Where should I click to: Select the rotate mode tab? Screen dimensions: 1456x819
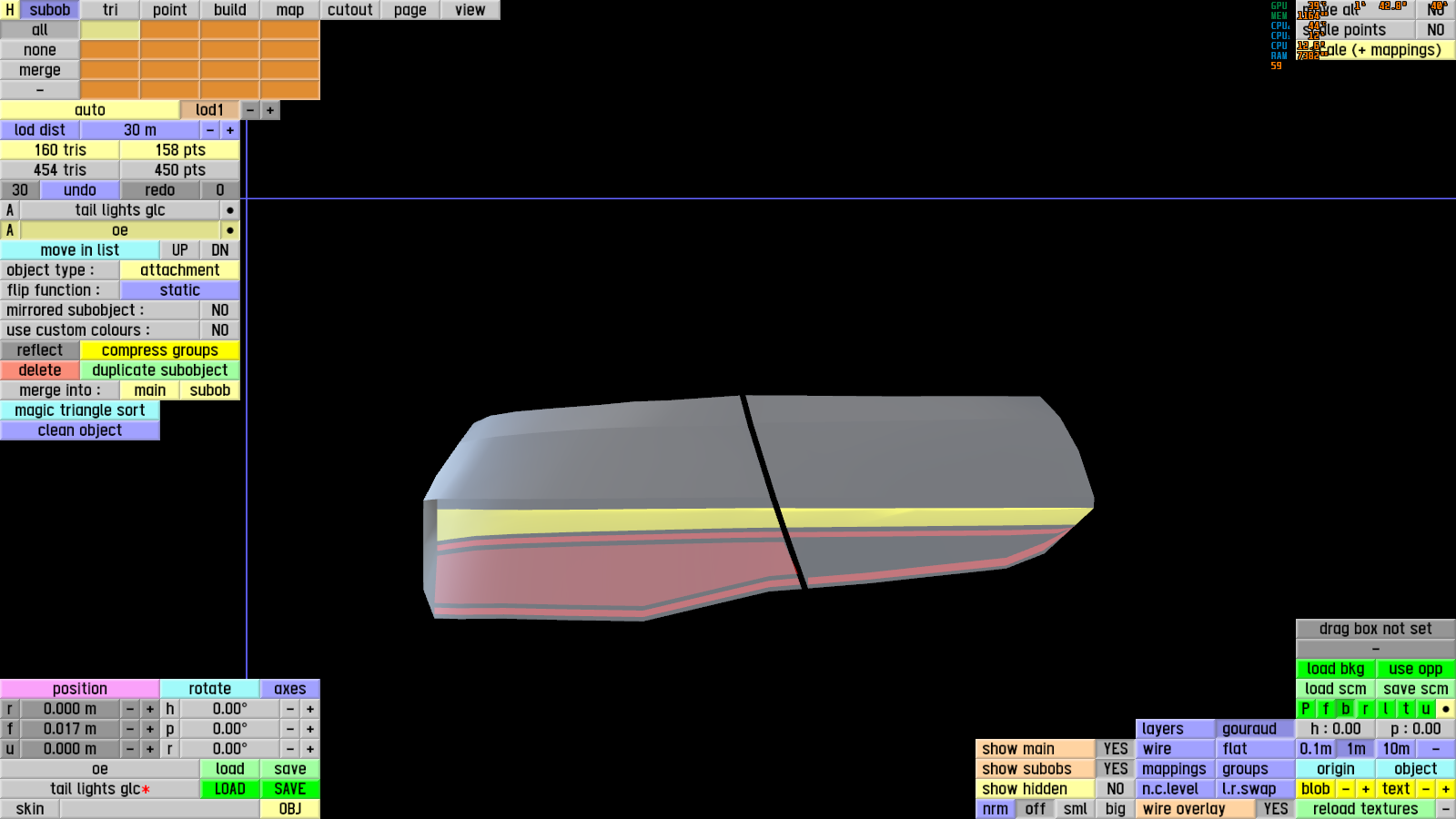coord(210,689)
